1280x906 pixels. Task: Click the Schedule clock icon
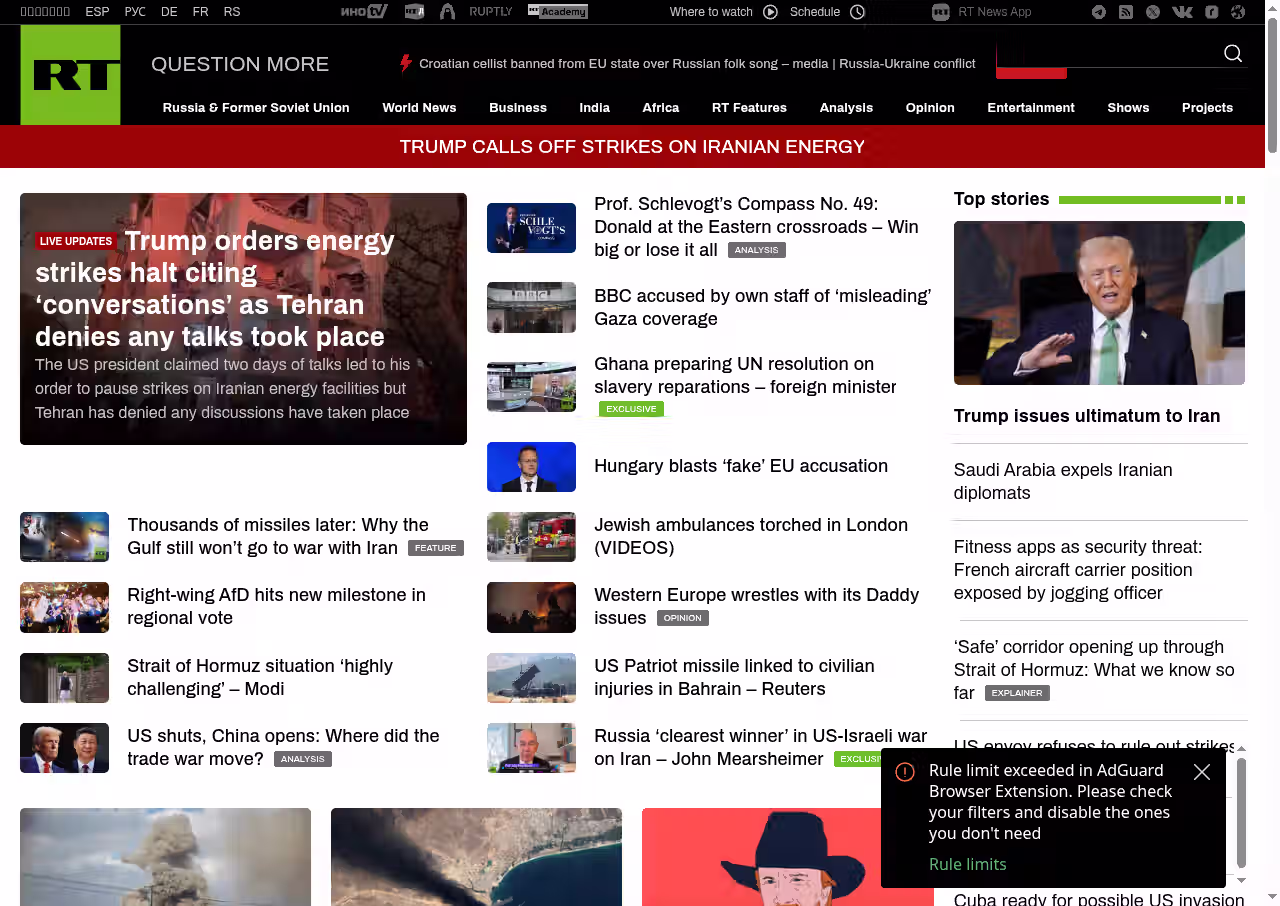click(857, 12)
